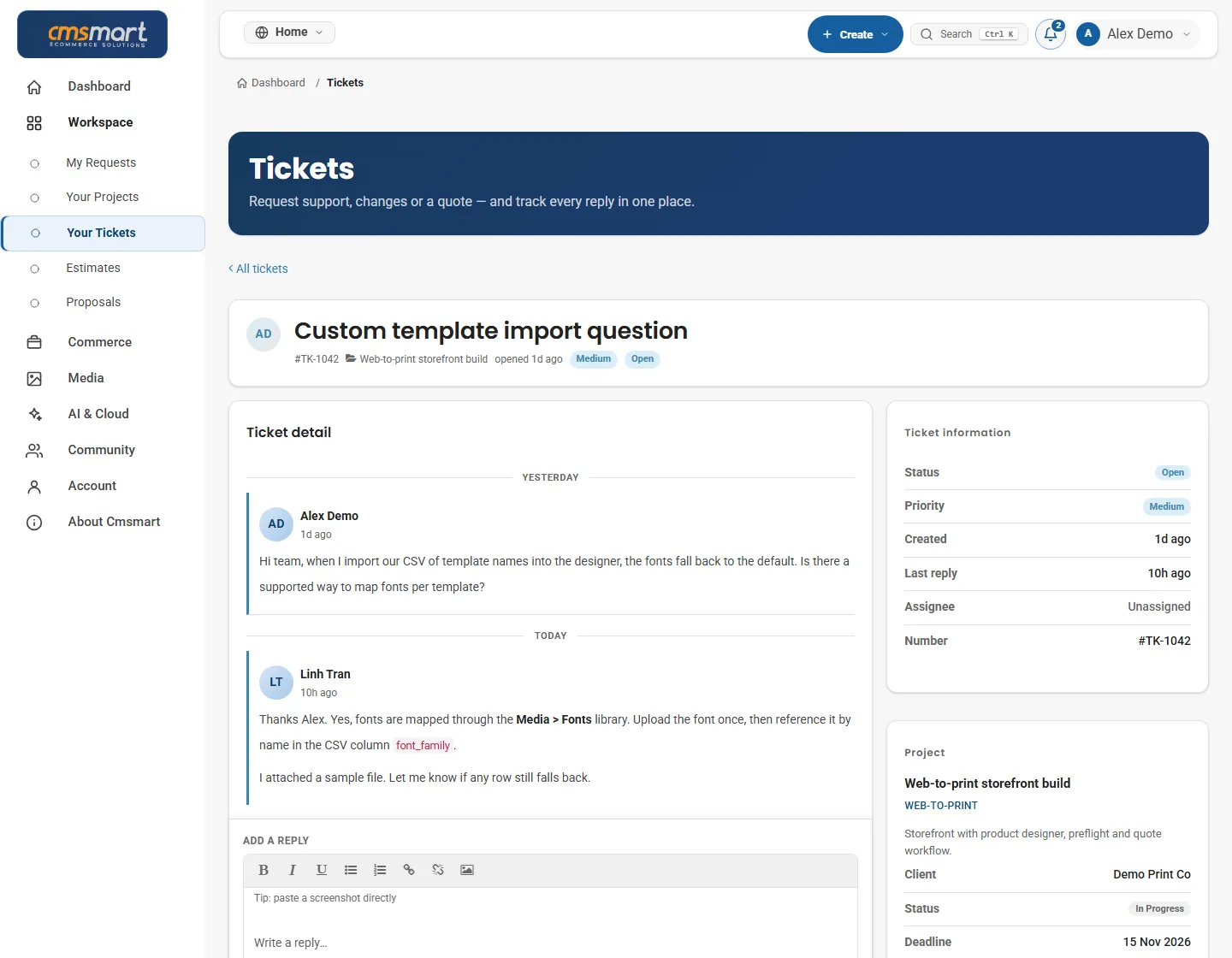
Task: Open Proposals in the sidebar
Action: [x=93, y=302]
